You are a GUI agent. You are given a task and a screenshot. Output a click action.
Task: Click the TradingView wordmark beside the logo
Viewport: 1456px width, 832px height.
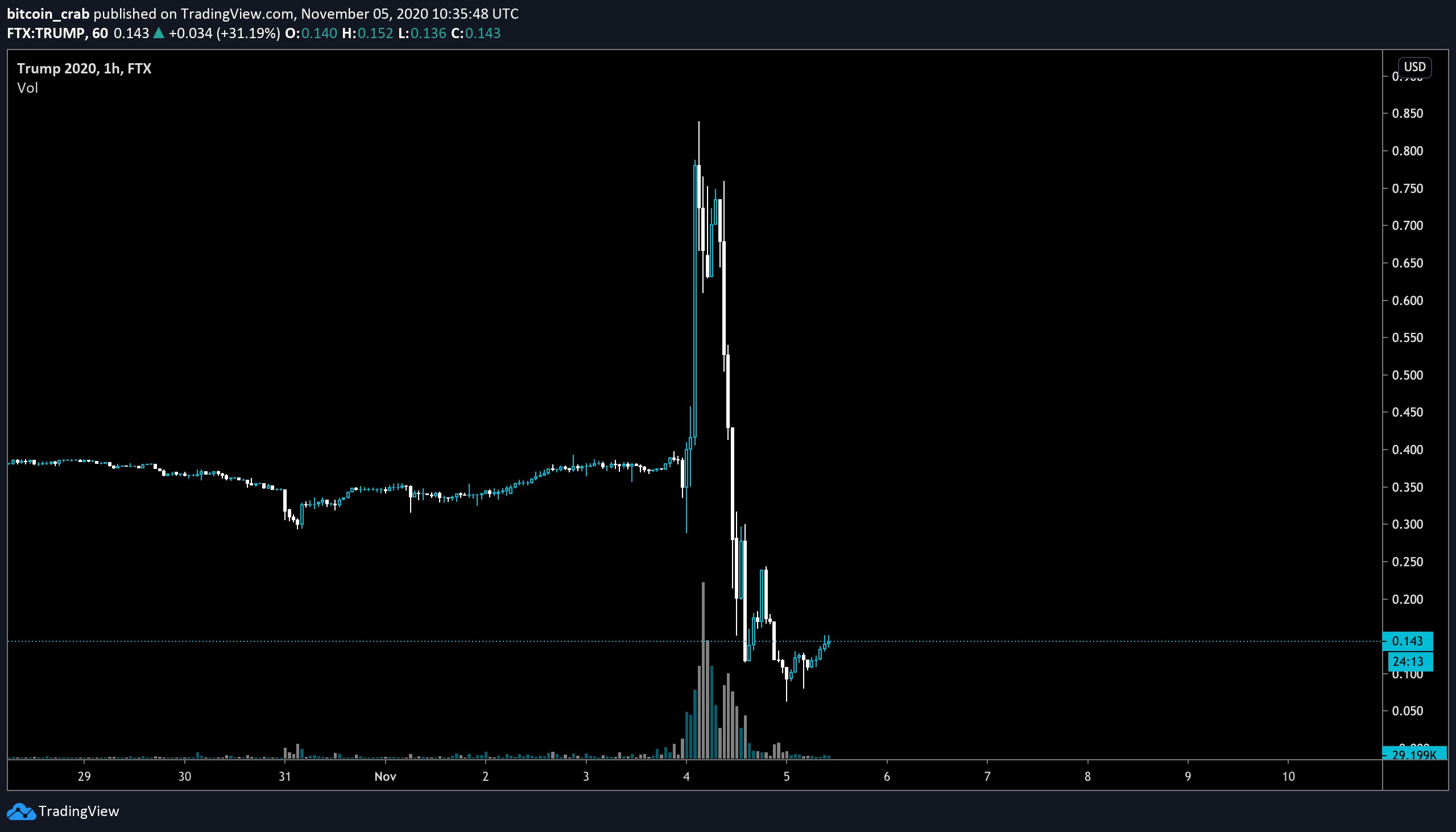79,812
